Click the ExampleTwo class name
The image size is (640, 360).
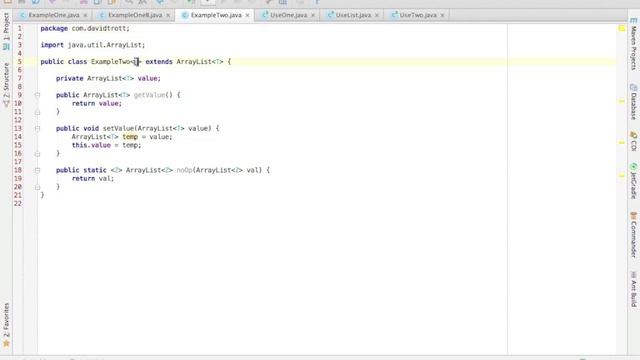pyautogui.click(x=110, y=62)
